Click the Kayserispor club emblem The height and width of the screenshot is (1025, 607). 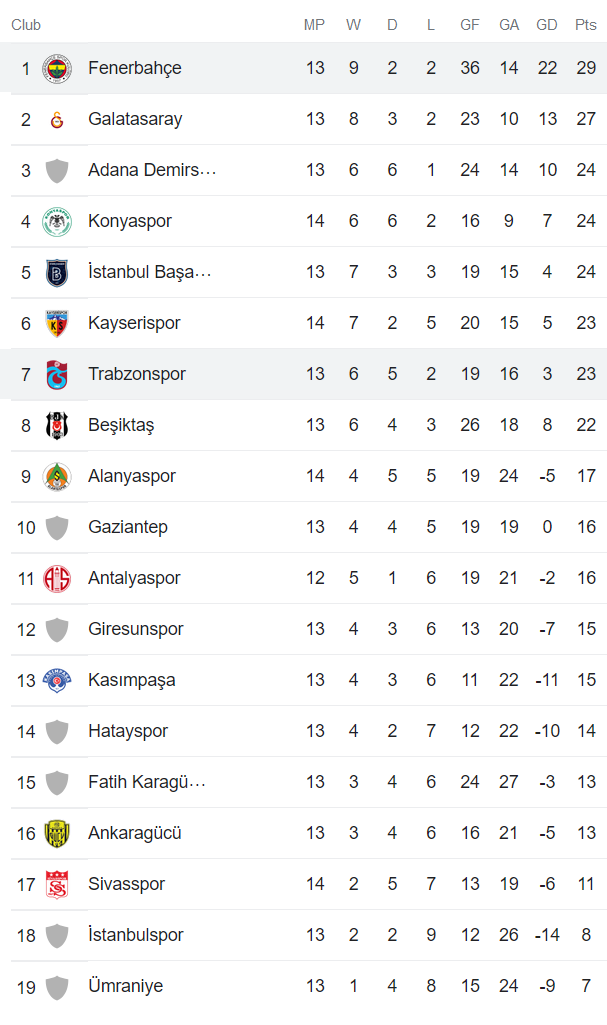58,322
